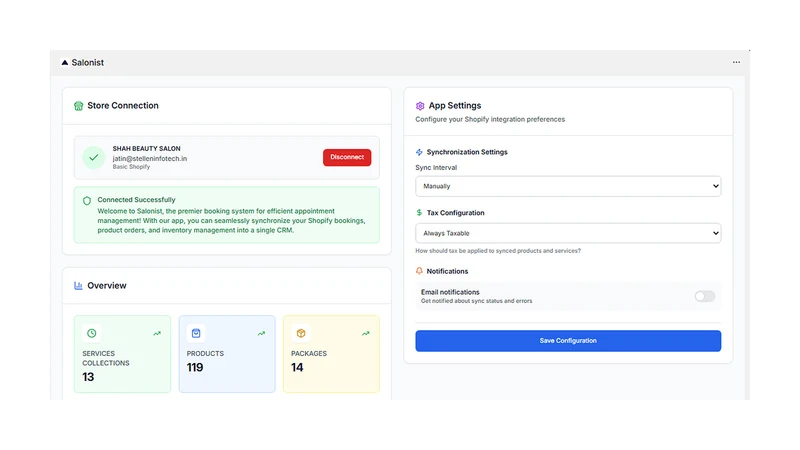The width and height of the screenshot is (800, 450).
Task: Click the Salonist triangle logo icon
Action: [65, 62]
